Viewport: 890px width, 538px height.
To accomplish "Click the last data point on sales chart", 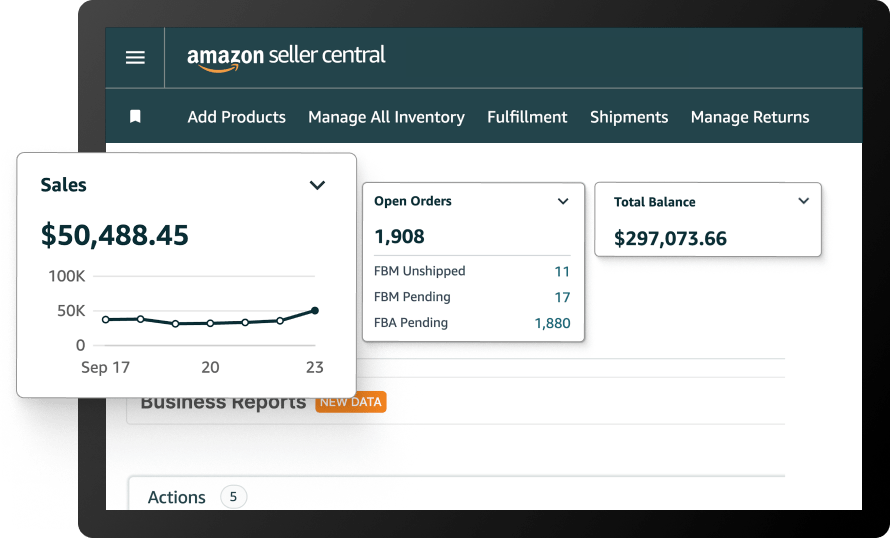I will coord(315,311).
